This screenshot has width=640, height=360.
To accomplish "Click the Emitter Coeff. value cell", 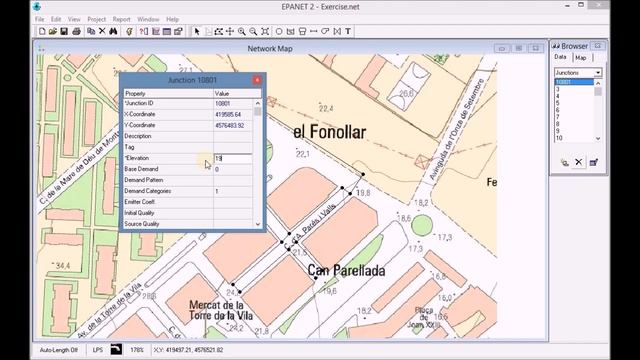I will 233,202.
